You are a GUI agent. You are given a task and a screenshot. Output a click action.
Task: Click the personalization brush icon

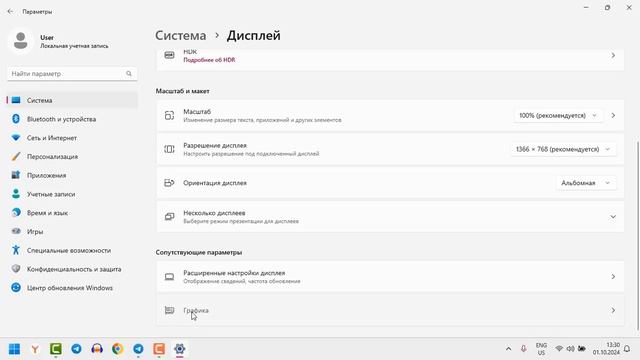(16, 156)
